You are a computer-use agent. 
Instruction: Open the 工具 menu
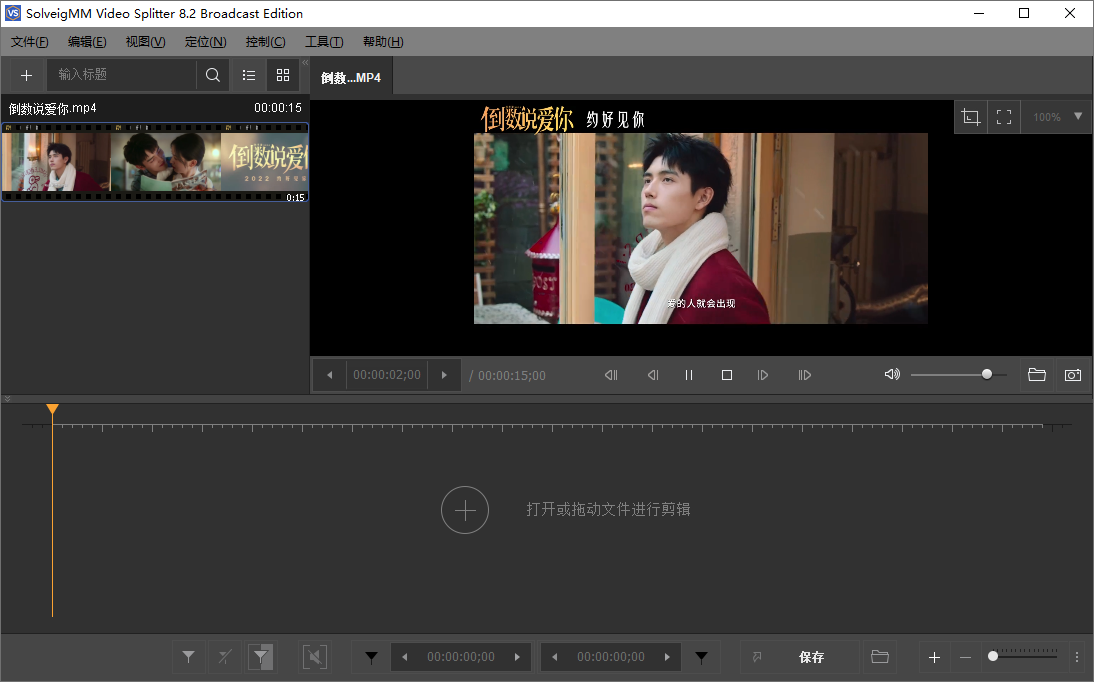click(323, 42)
